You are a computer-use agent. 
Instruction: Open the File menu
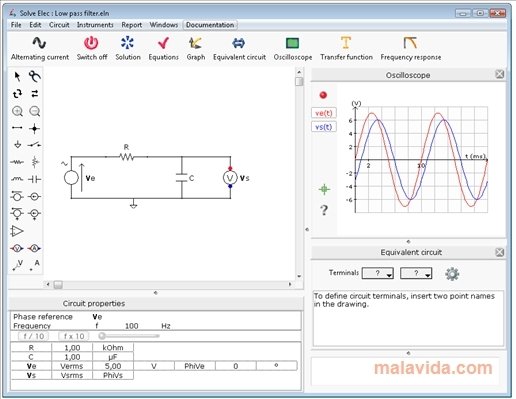(16, 25)
